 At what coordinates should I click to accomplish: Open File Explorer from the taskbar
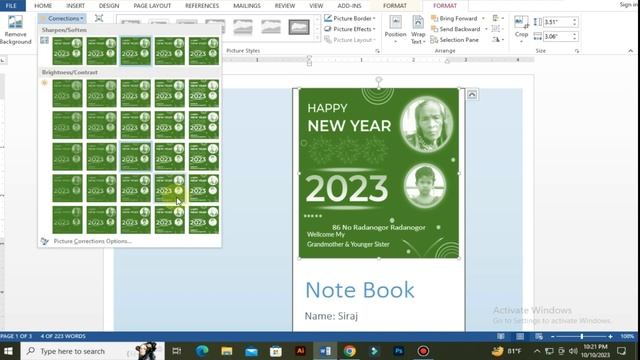pos(227,351)
